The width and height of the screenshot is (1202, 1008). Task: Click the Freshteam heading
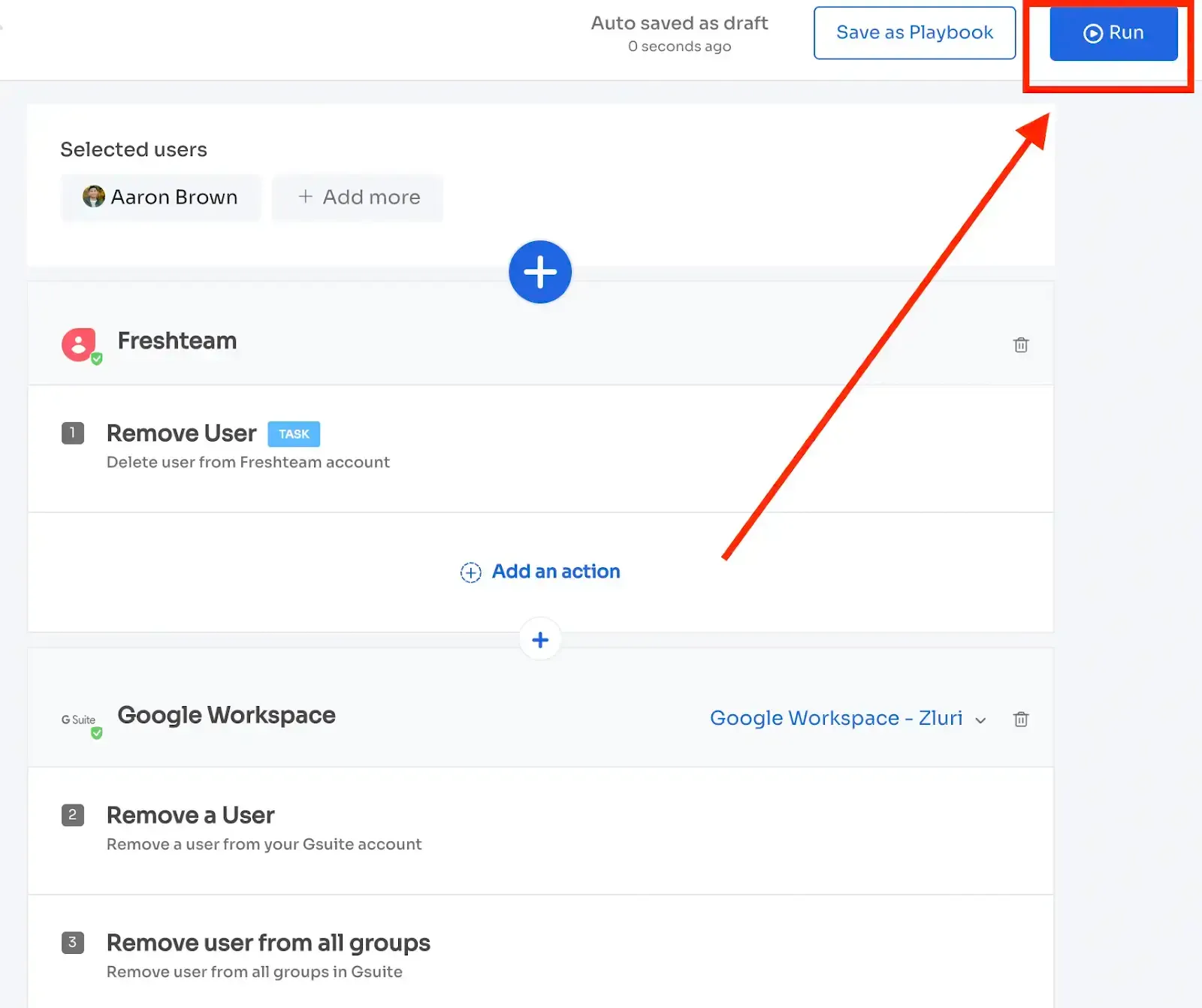click(177, 341)
